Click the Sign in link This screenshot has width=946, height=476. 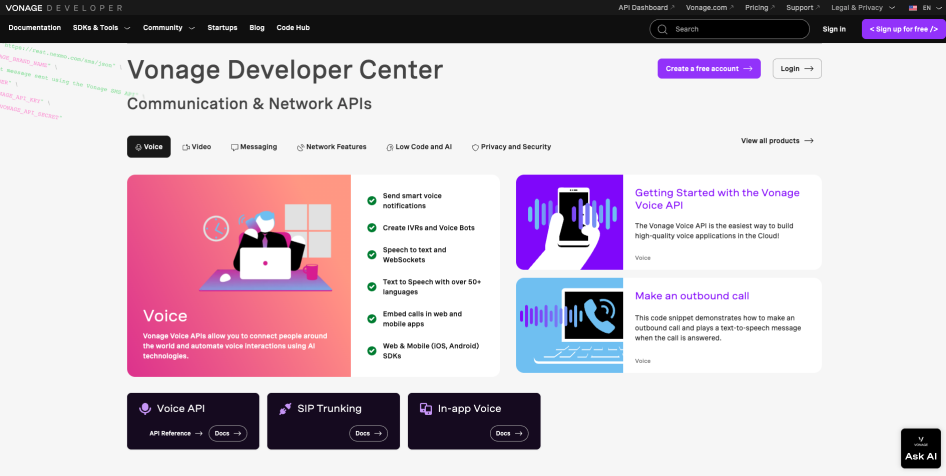(834, 29)
